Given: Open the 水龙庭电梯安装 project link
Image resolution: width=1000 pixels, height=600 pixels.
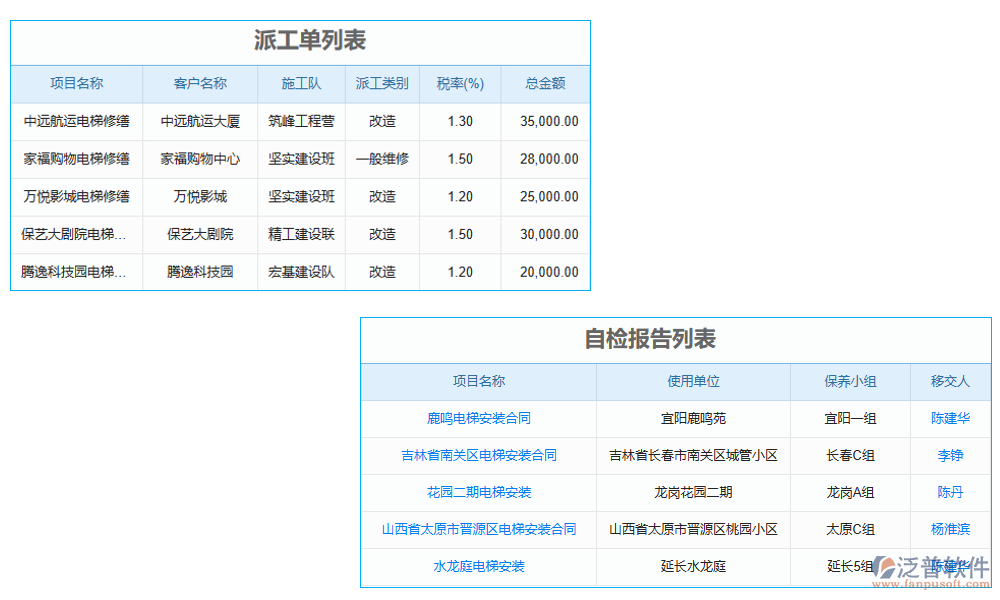Looking at the screenshot, I should coord(478,567).
